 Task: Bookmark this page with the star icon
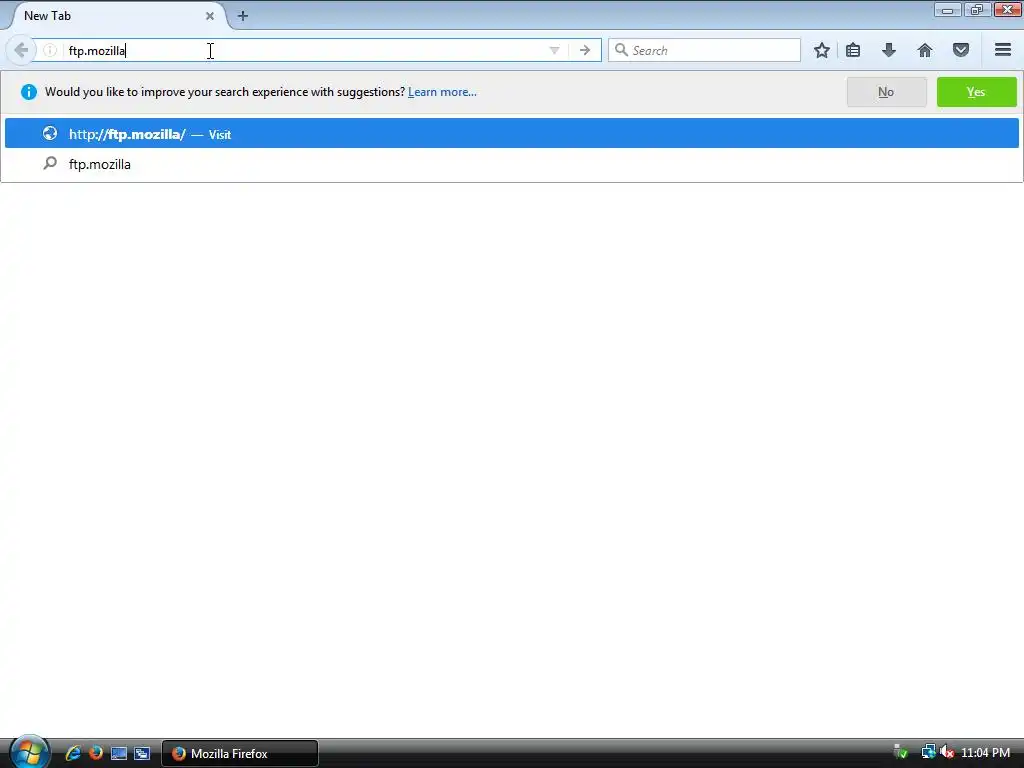(822, 50)
